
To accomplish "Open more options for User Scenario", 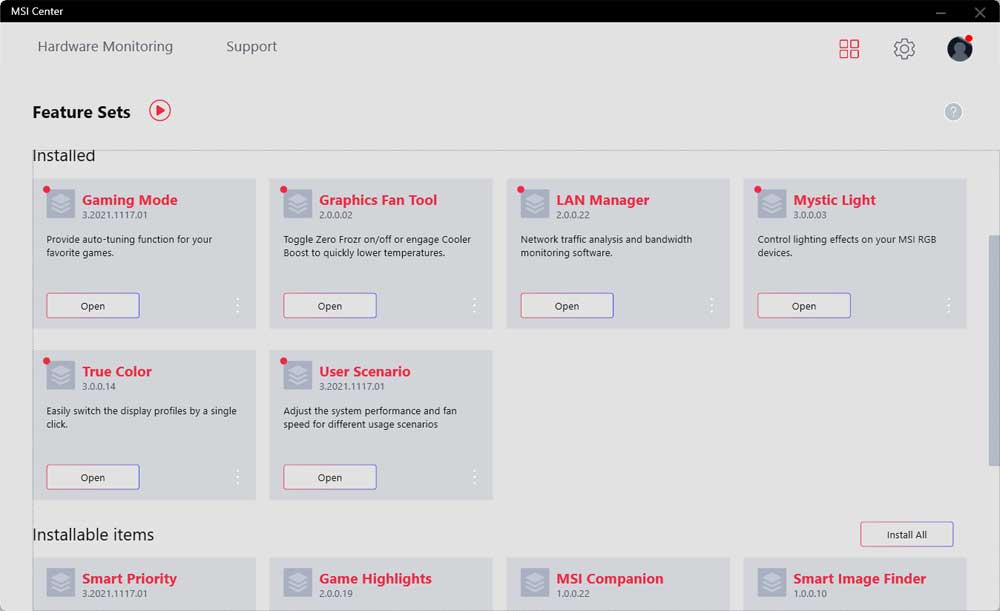I will 474,477.
